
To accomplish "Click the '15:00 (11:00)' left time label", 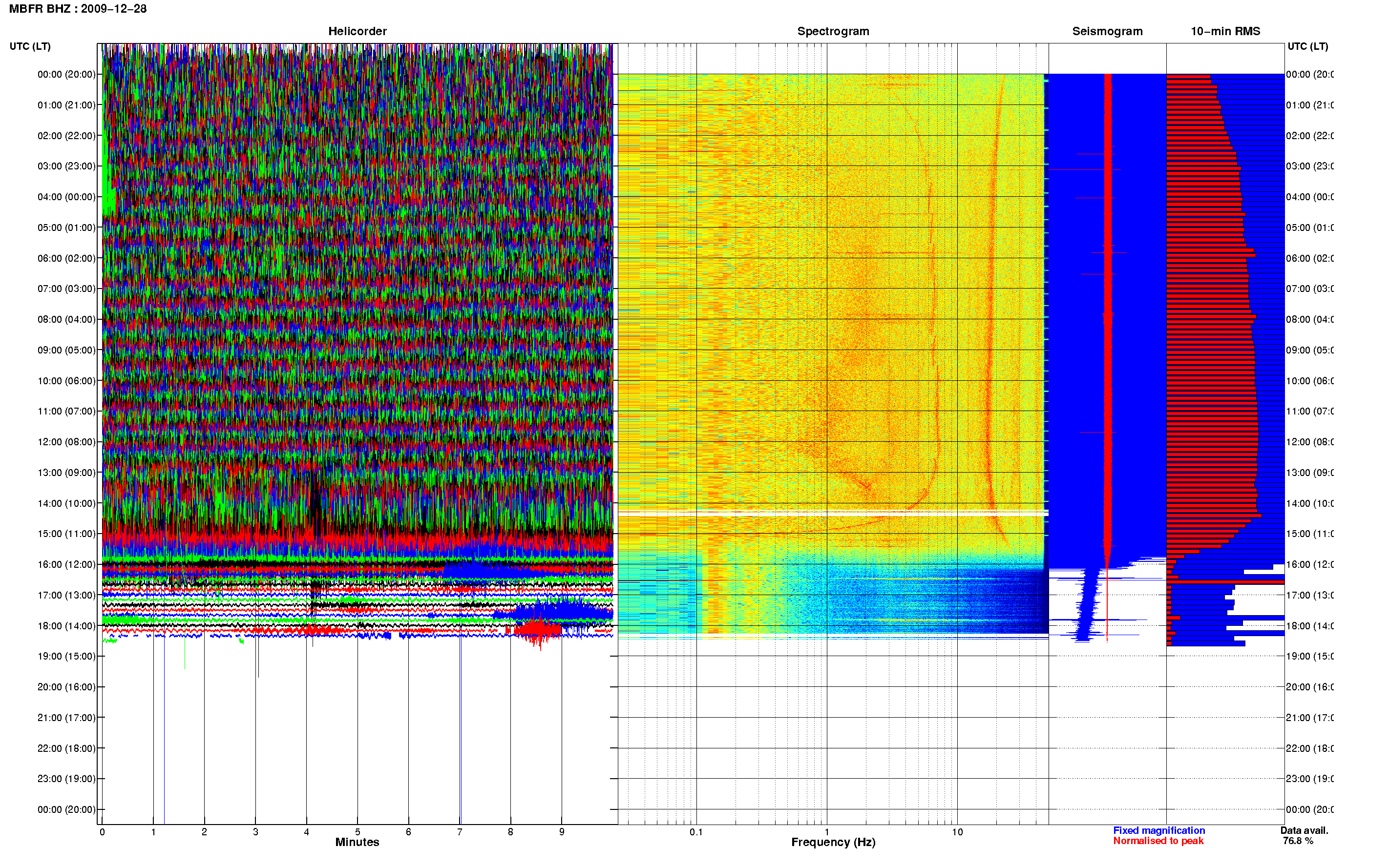I will 66,533.
